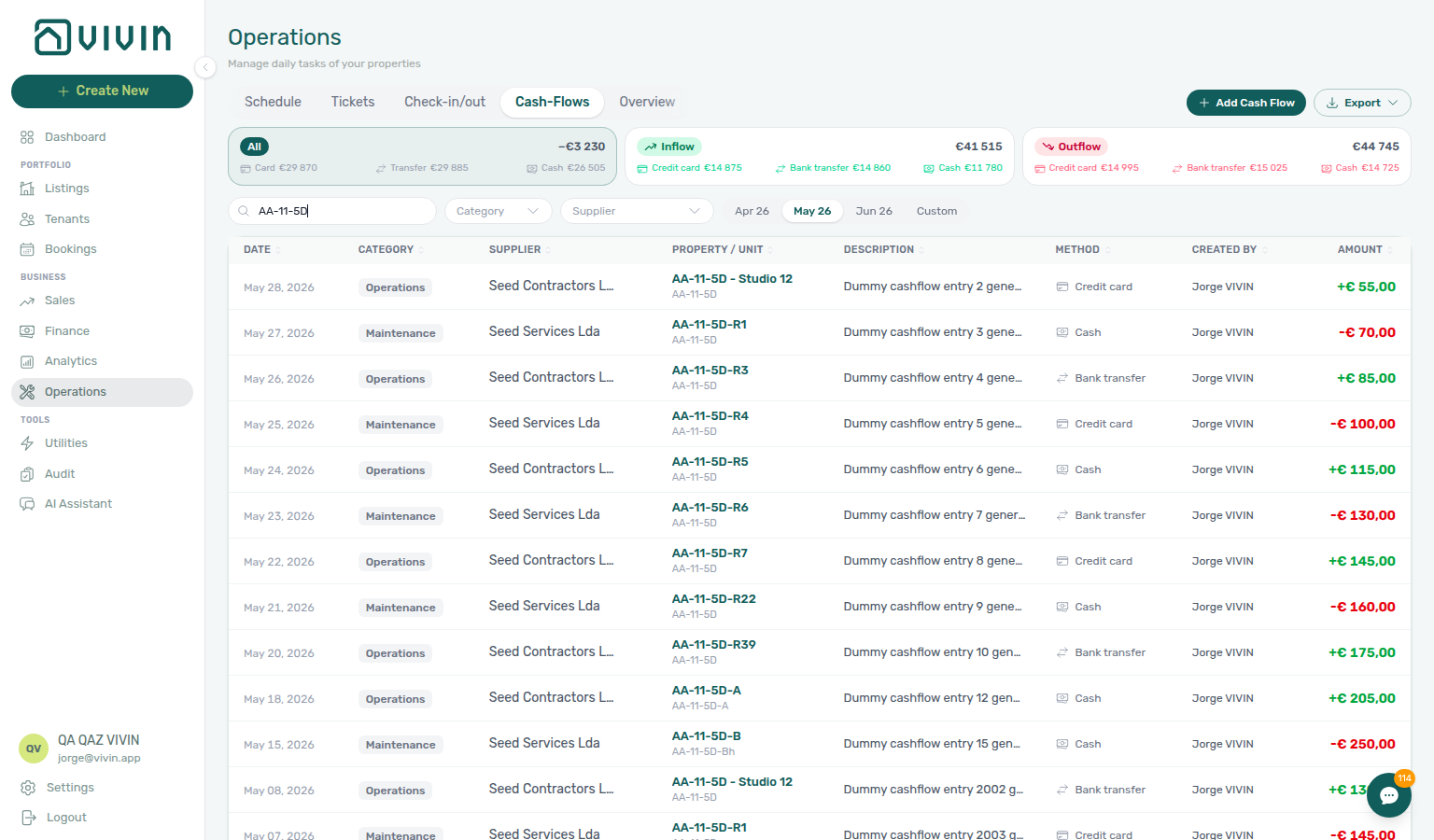The image size is (1434, 840).
Task: Open AA-11-5D - Studio 12 link on May 28
Action: click(732, 279)
